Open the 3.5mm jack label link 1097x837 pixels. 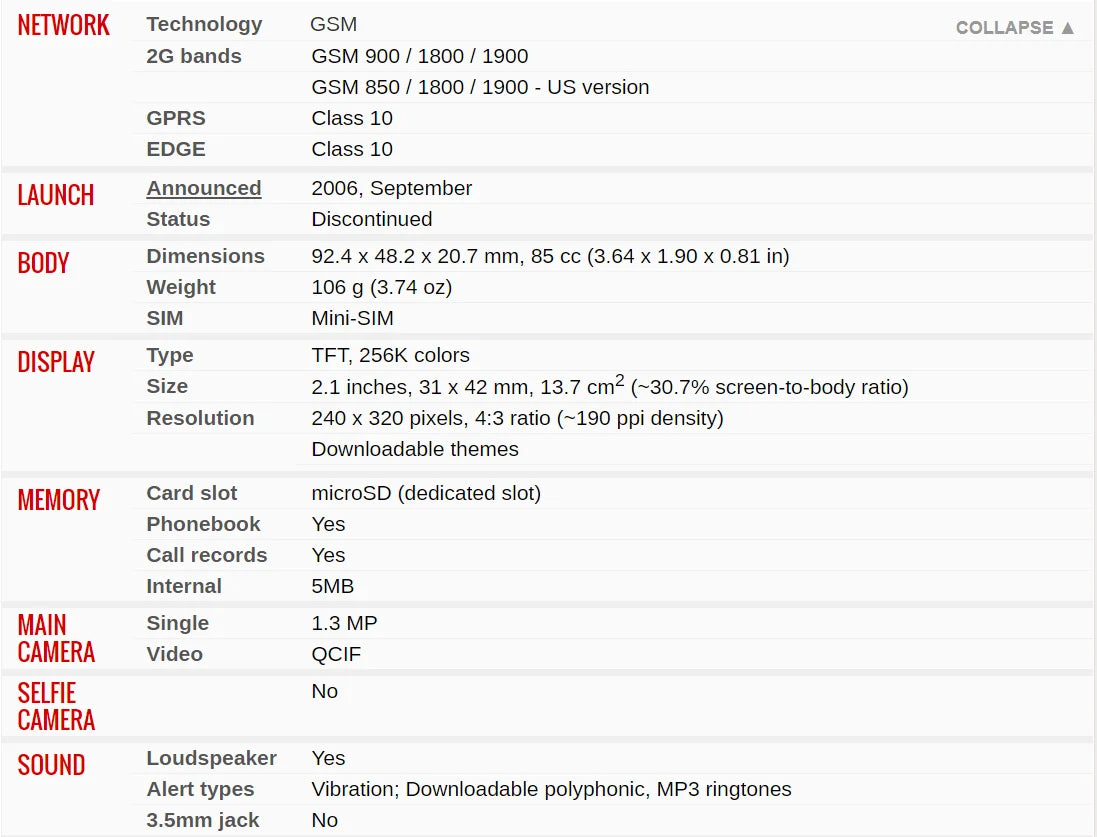203,820
